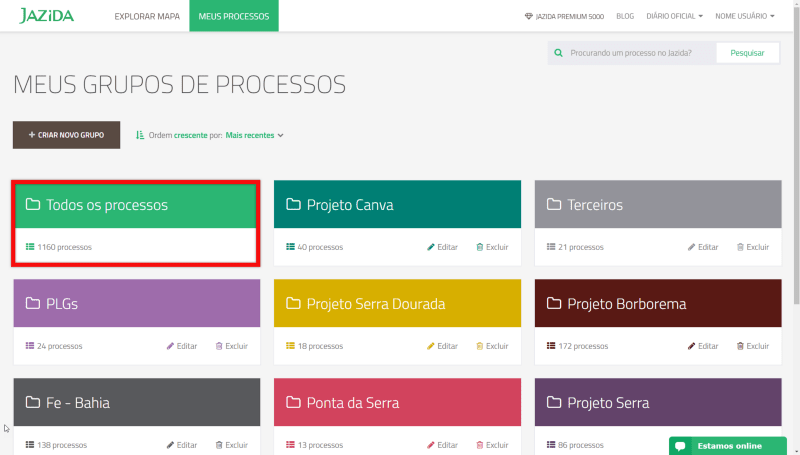The width and height of the screenshot is (800, 455).
Task: Click the Ponta da Serra folder icon
Action: coord(293,402)
